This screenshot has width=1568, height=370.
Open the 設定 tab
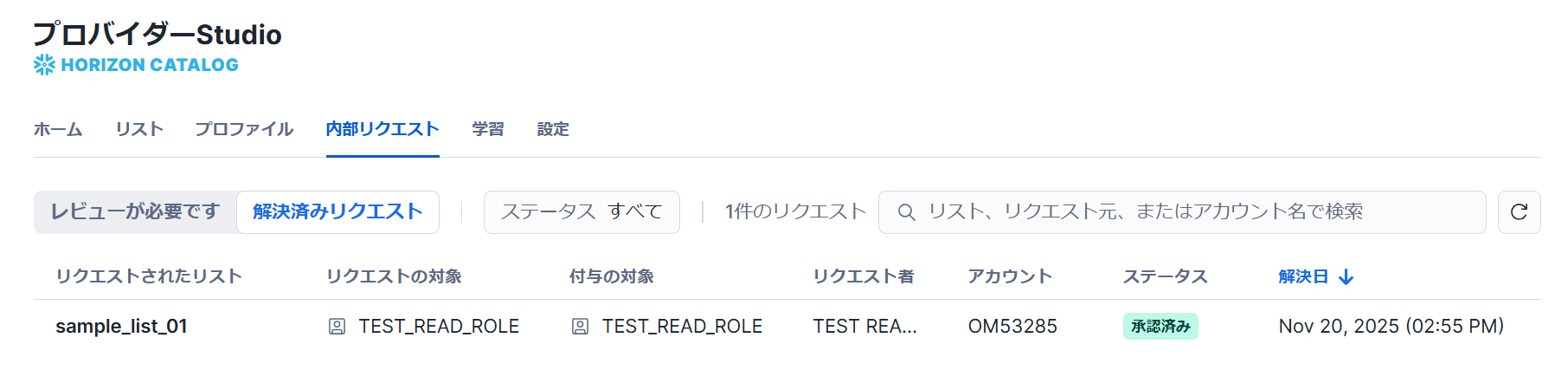click(x=553, y=129)
